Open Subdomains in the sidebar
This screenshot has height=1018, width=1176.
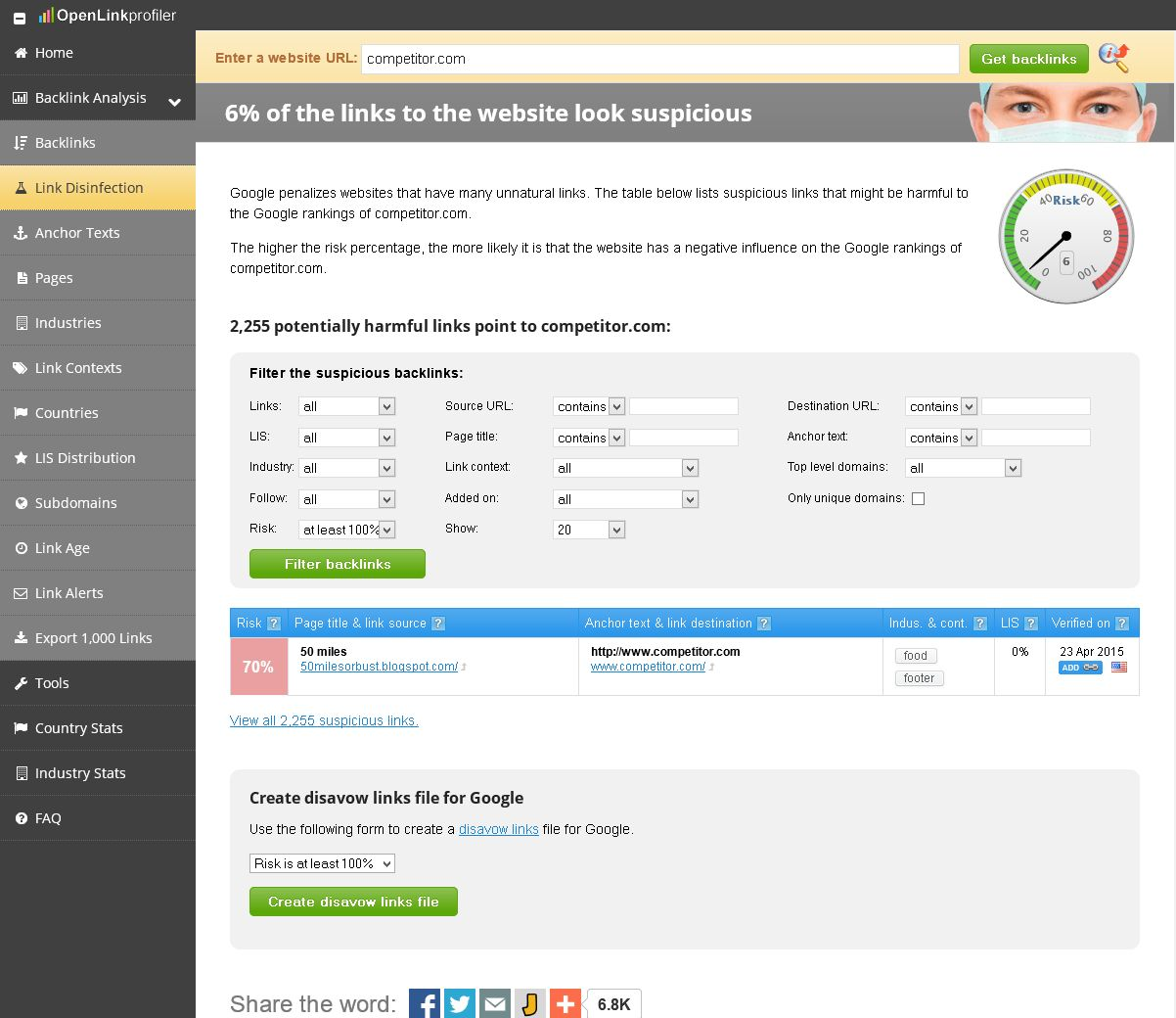[x=98, y=503]
